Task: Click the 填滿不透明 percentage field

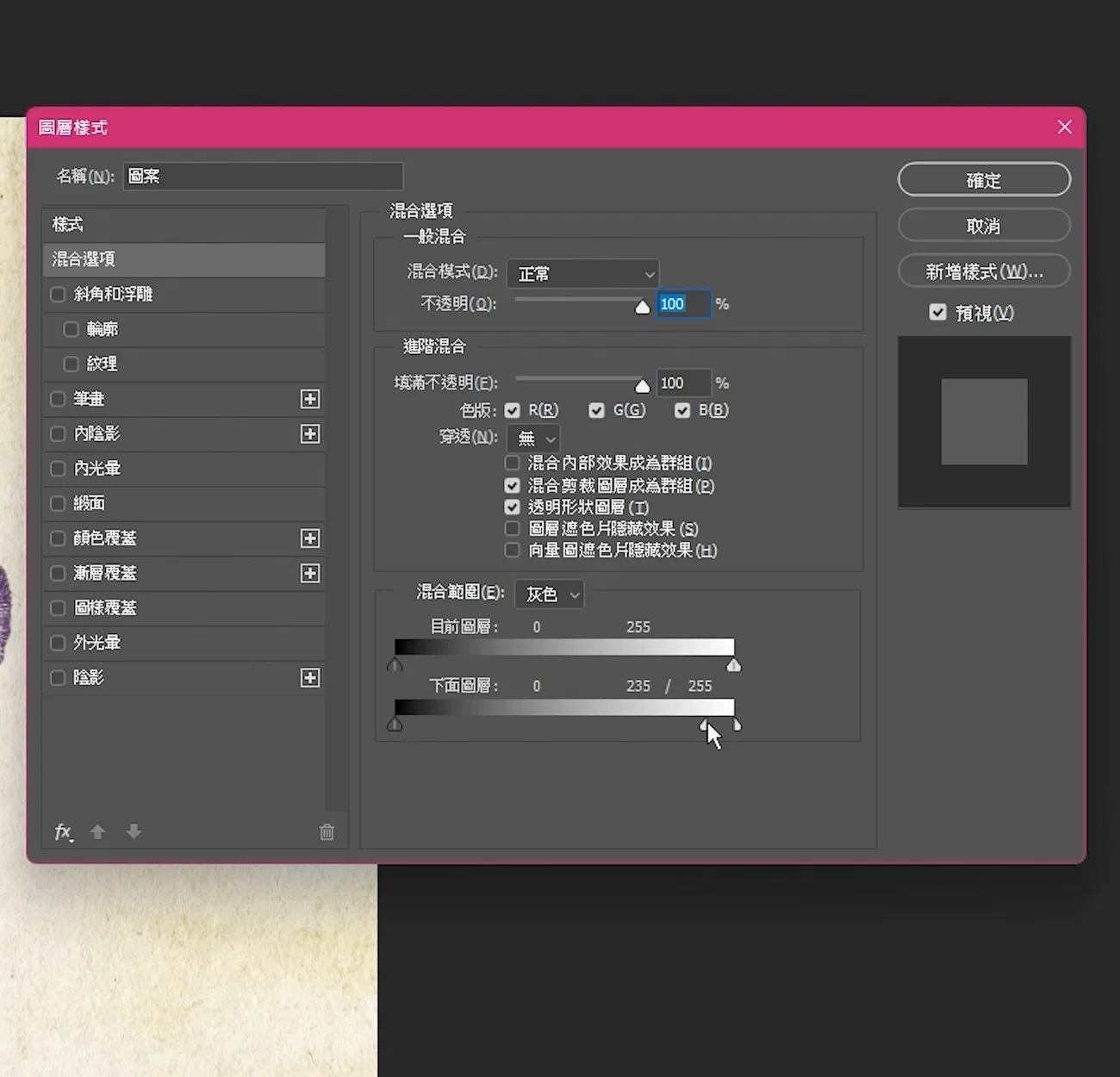Action: [x=685, y=383]
